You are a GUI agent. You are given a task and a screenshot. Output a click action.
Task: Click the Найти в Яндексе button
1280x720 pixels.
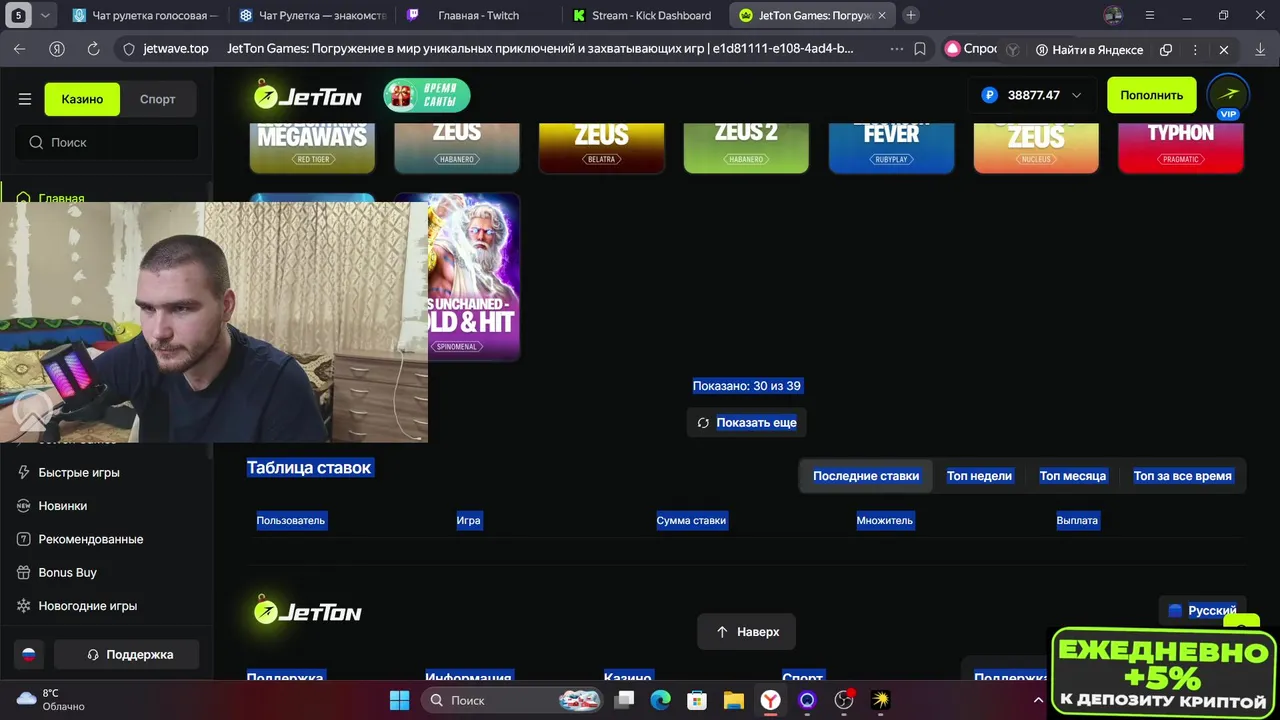click(1089, 49)
